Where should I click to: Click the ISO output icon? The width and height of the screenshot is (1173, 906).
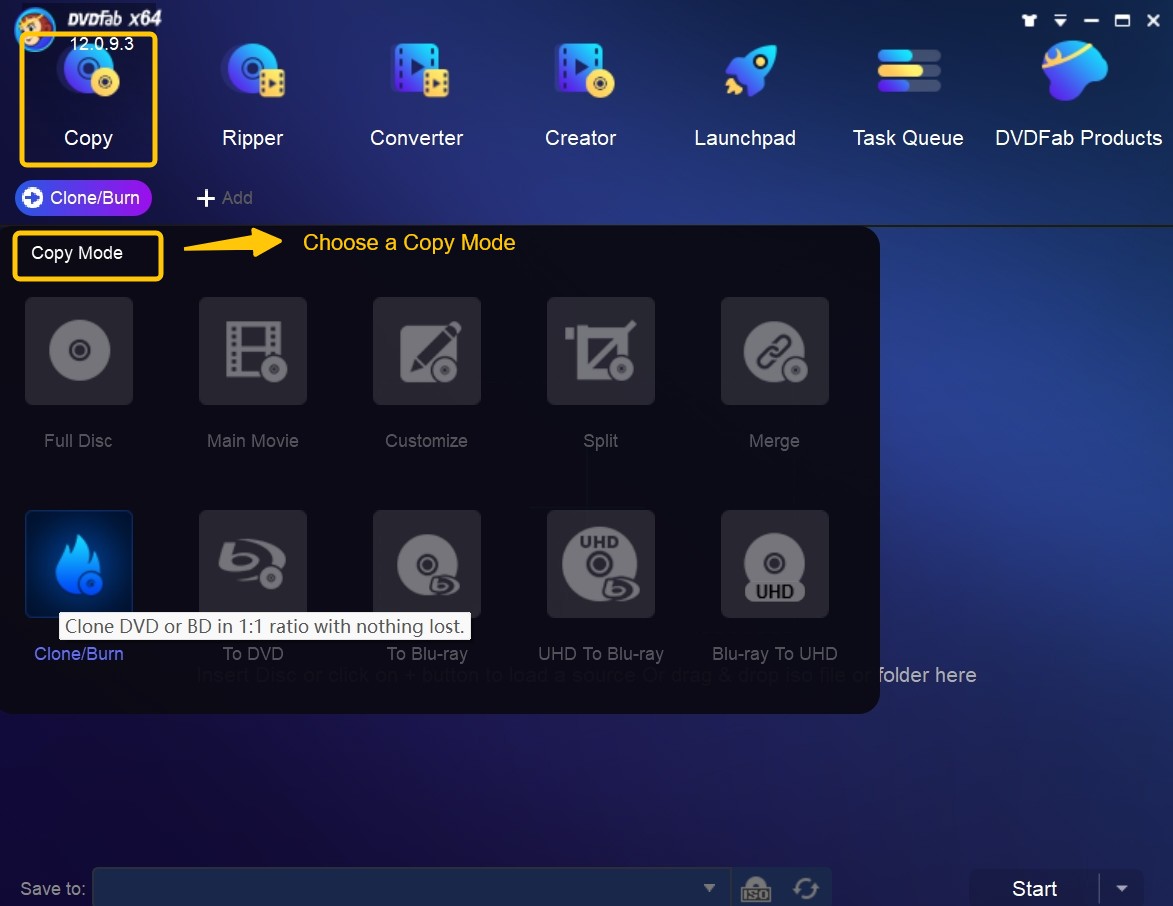[756, 889]
